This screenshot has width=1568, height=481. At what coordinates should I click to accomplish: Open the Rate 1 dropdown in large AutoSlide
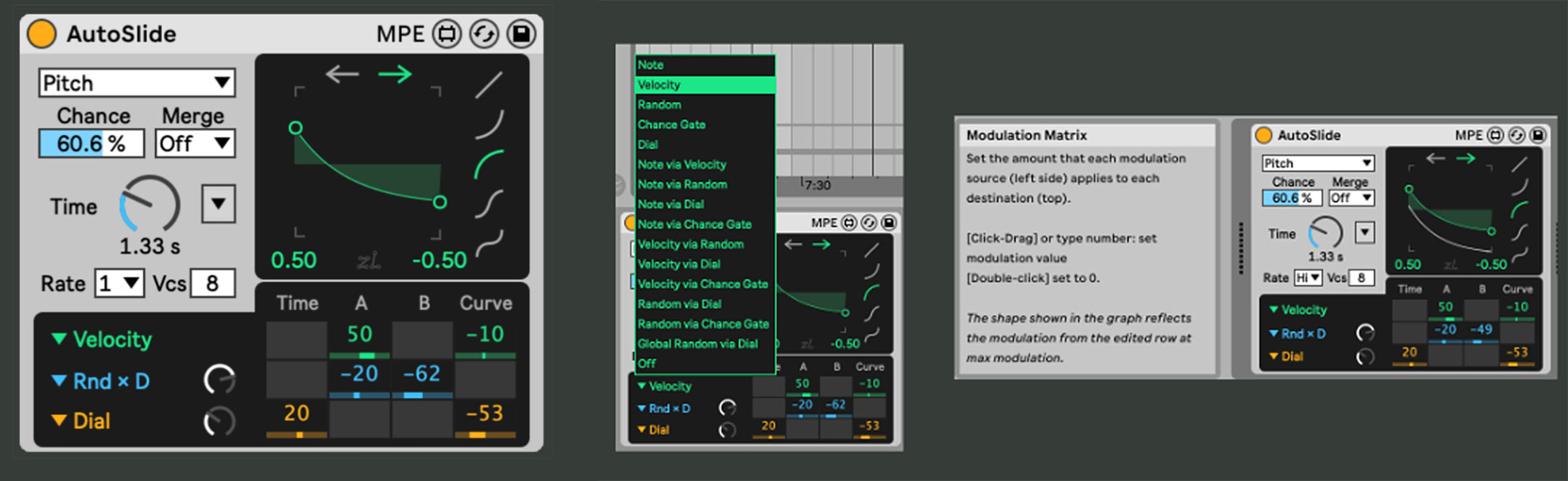pyautogui.click(x=120, y=284)
